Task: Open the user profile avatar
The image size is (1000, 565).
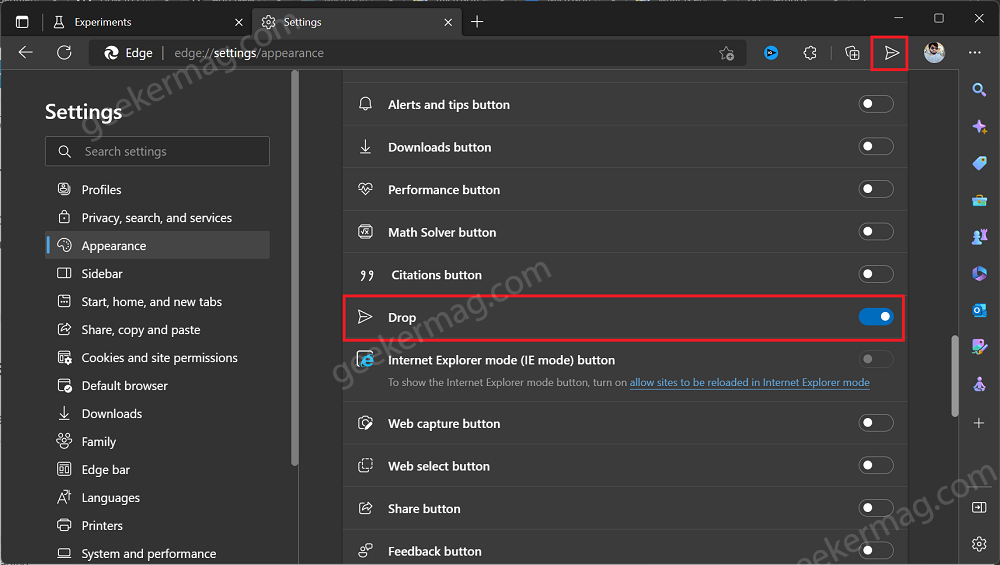Action: click(934, 53)
